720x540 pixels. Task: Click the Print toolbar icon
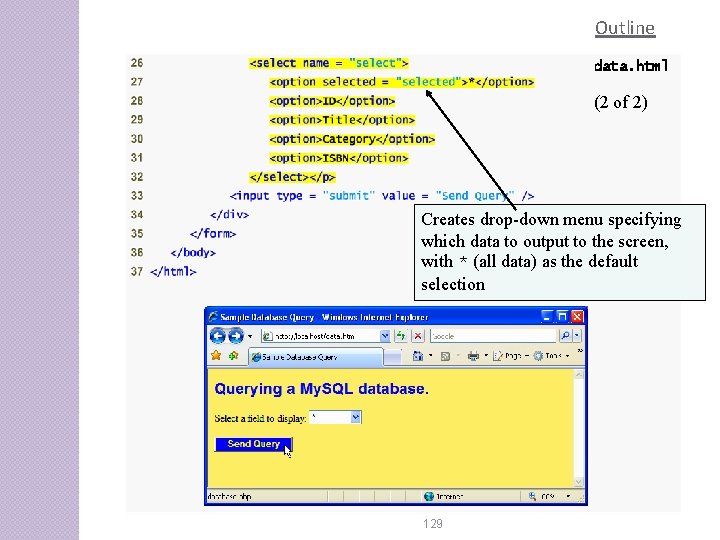pos(473,356)
